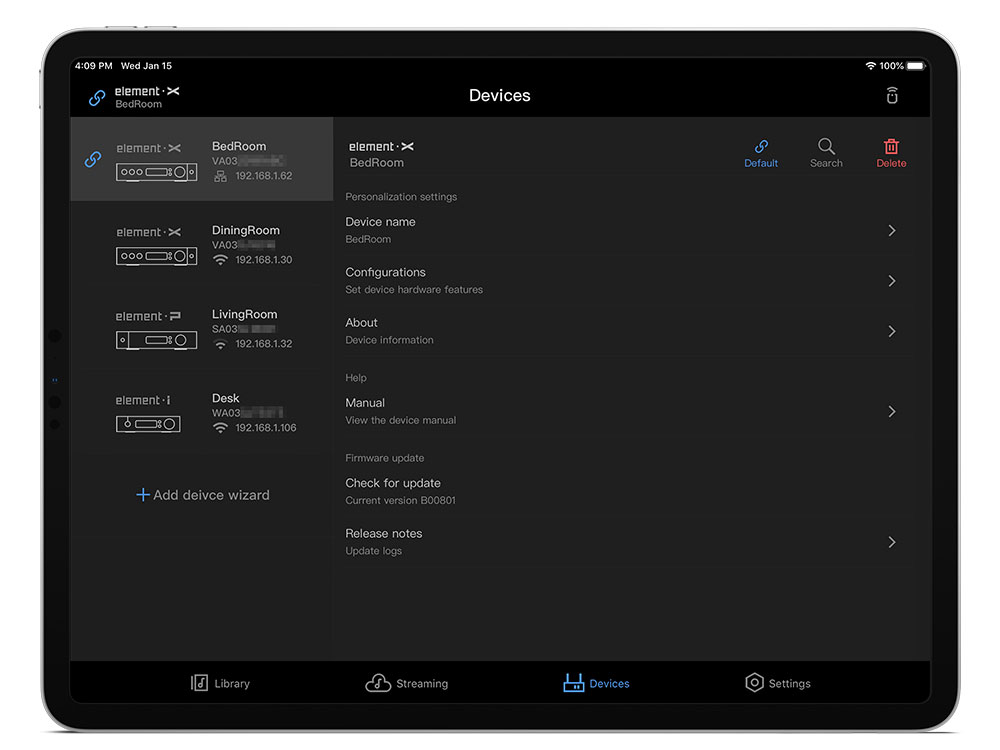Screen dimensions: 1000x750
Task: Open the Manual row chevron
Action: pos(891,411)
